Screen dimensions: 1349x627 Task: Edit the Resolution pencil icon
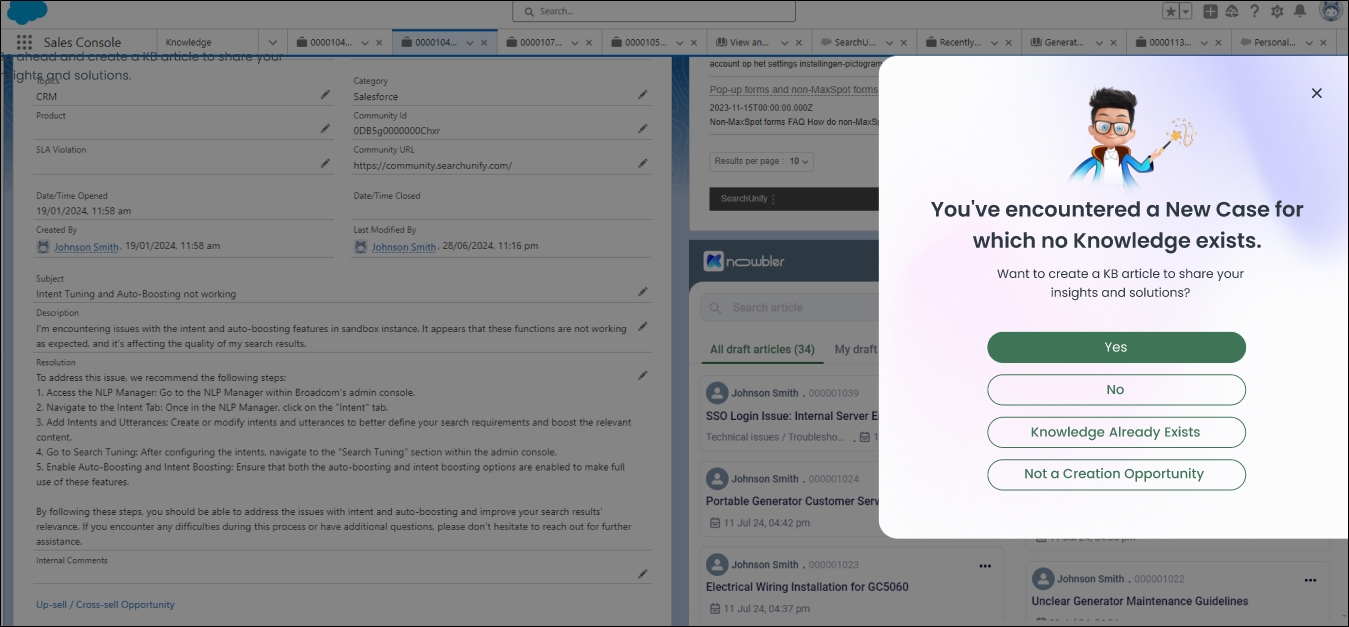tap(643, 375)
